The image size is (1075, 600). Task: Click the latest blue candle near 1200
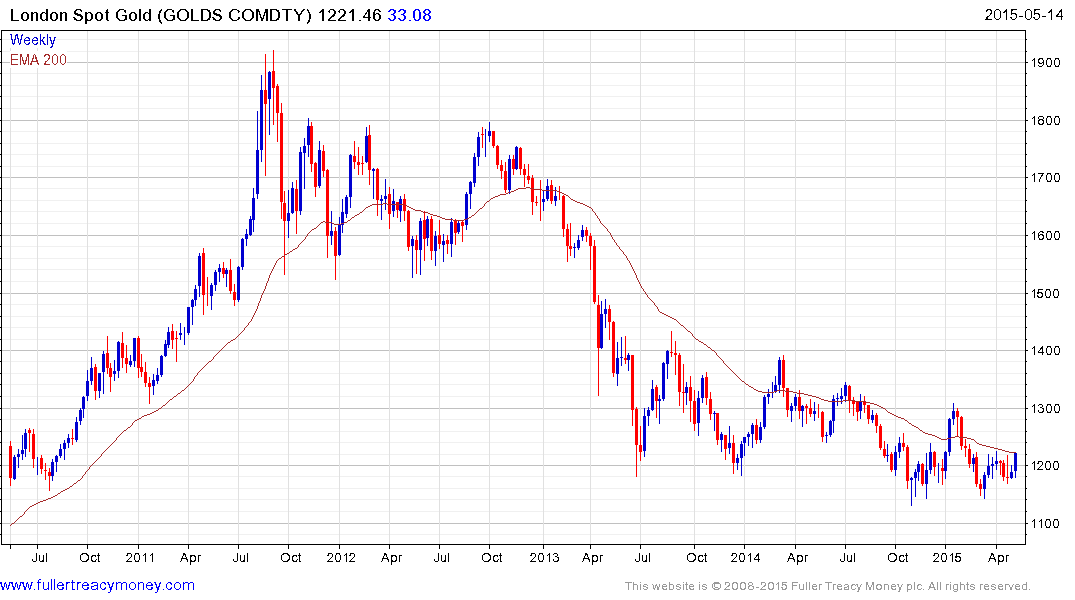pos(1015,462)
